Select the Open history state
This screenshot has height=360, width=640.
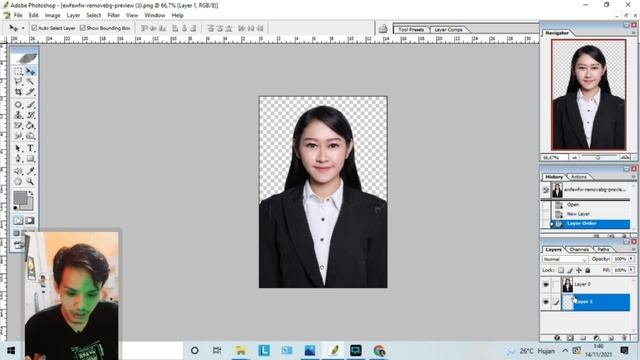589,204
